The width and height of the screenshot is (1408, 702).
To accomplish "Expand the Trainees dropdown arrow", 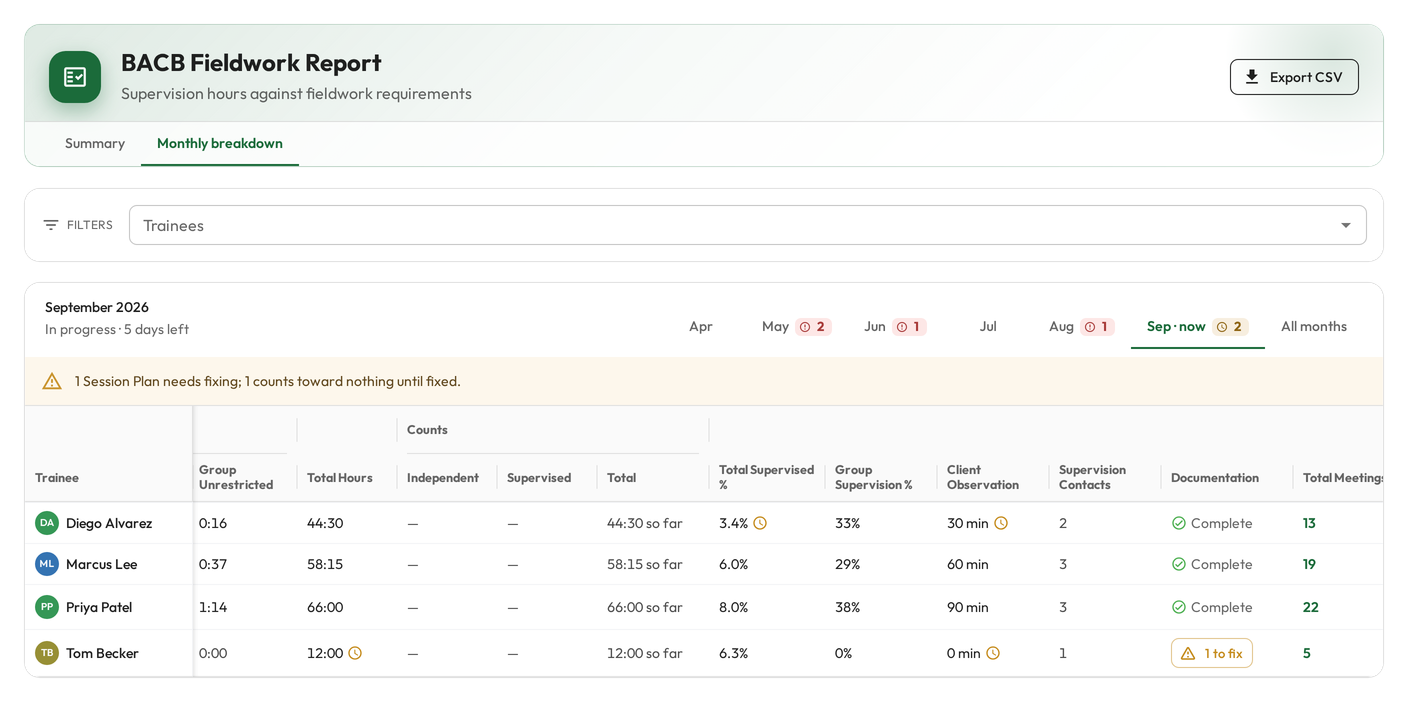I will [1346, 225].
